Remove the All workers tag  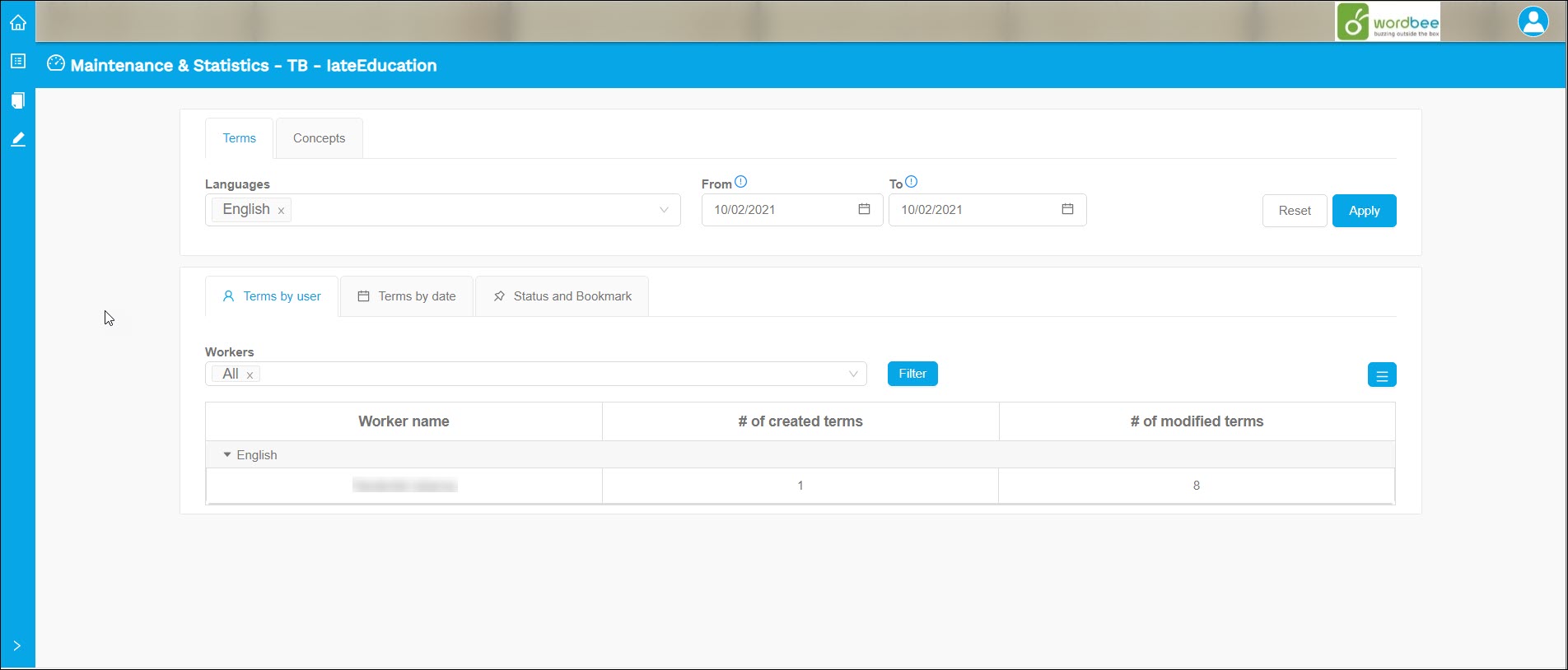pyautogui.click(x=250, y=375)
